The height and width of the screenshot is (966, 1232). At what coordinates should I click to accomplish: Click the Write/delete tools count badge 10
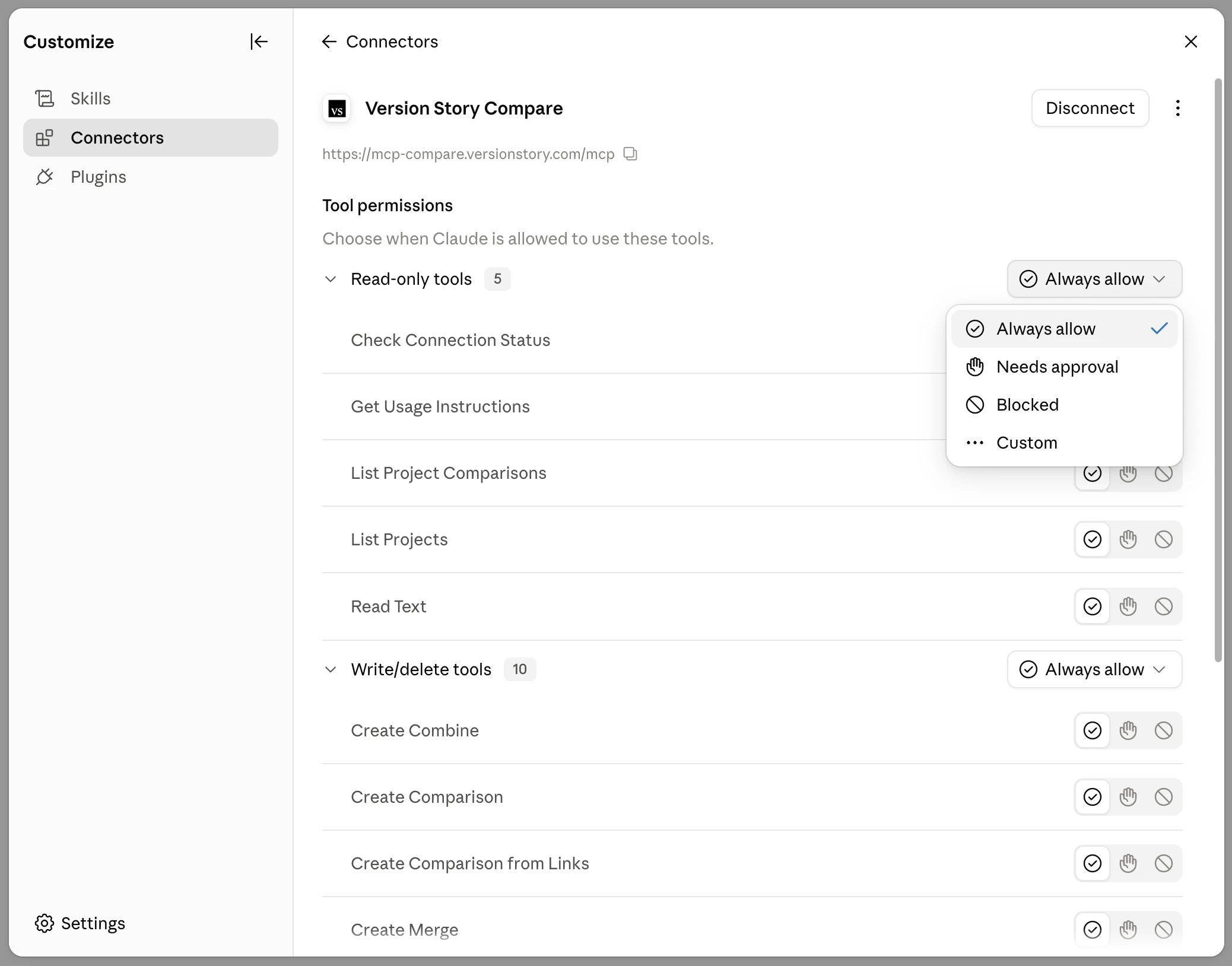(520, 669)
